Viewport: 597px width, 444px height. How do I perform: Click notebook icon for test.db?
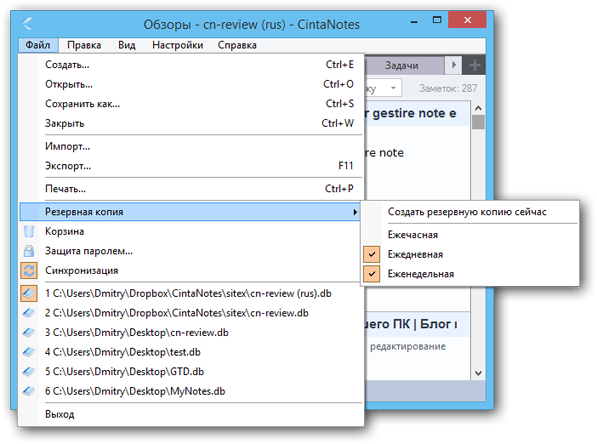29,352
